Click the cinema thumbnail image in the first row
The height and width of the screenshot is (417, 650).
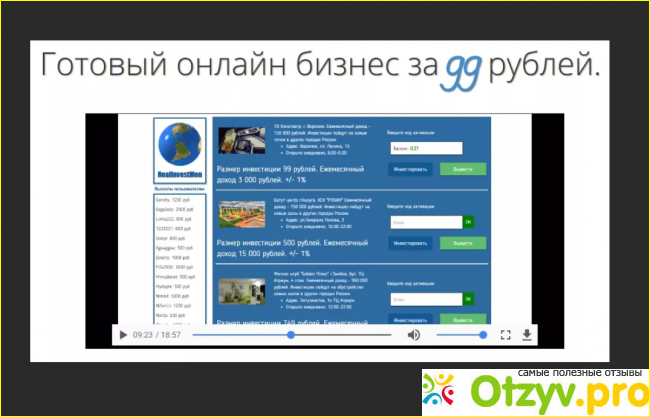click(x=242, y=138)
